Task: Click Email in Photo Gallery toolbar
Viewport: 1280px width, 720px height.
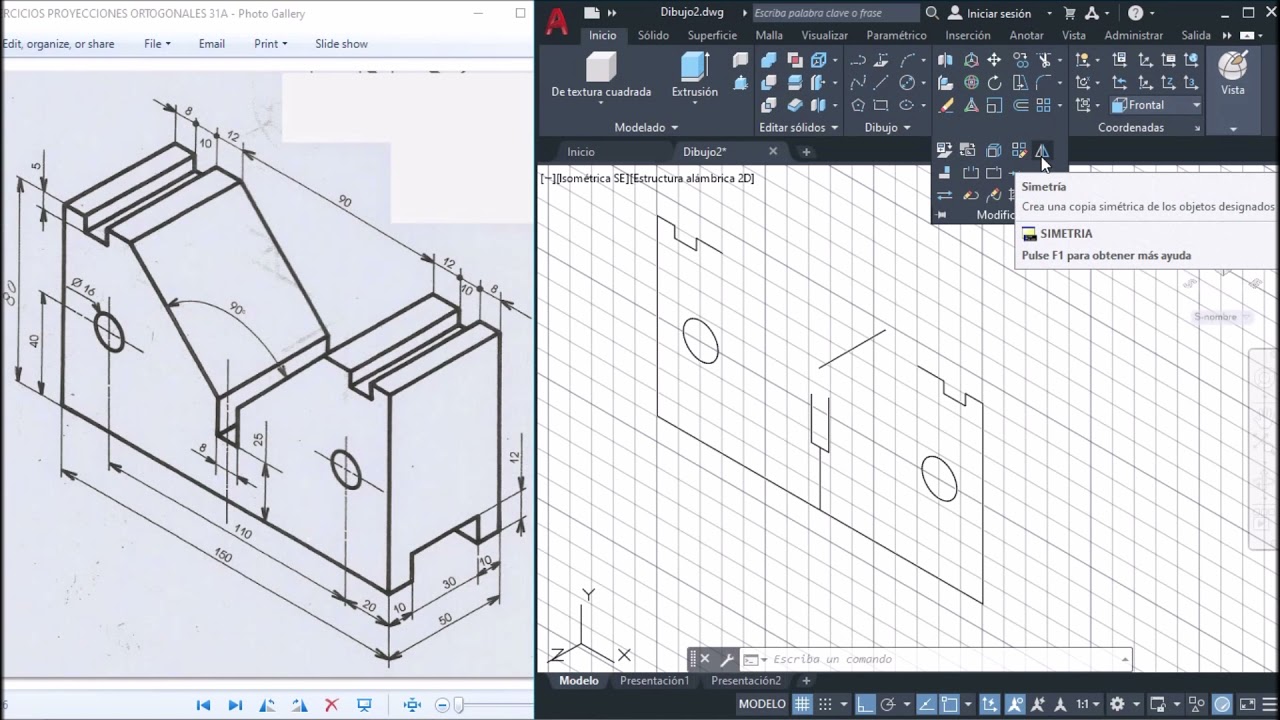Action: pos(211,44)
